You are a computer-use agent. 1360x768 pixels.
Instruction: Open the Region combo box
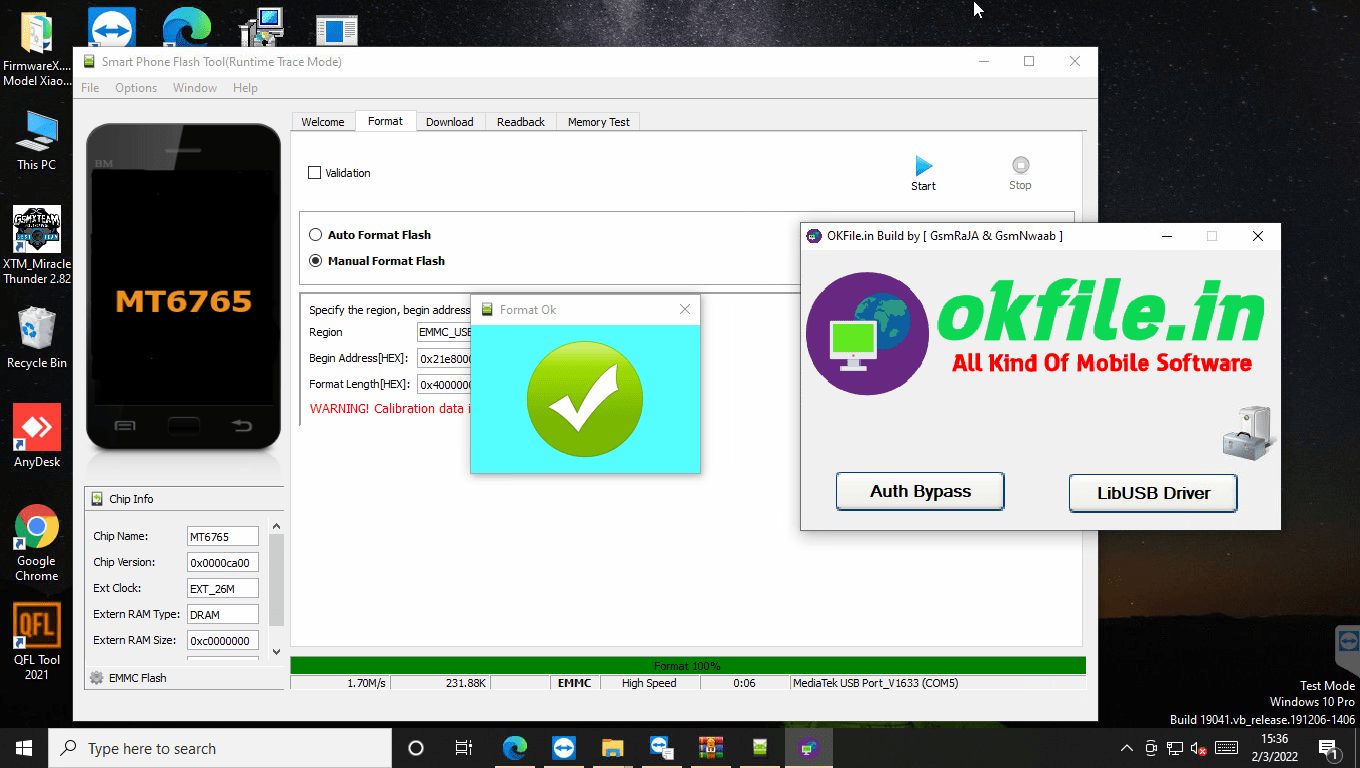[444, 332]
